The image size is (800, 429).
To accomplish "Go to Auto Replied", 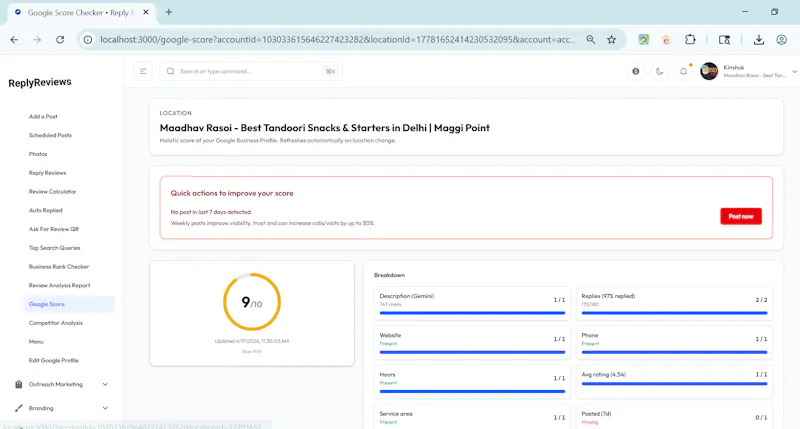I will pos(45,210).
